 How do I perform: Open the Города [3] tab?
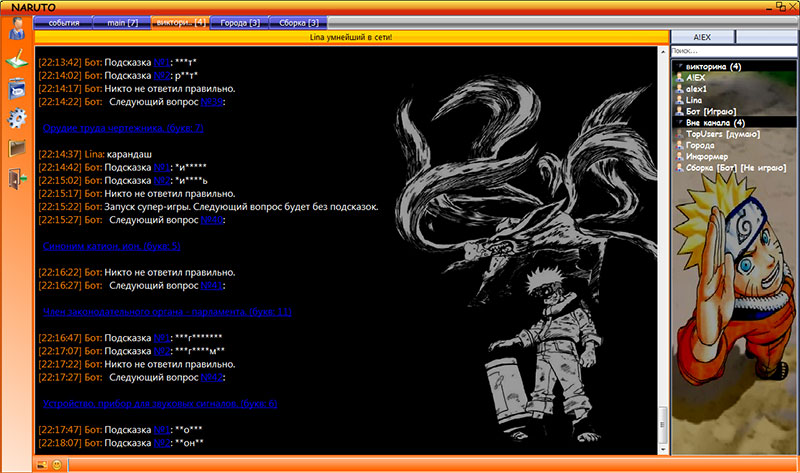coord(239,22)
